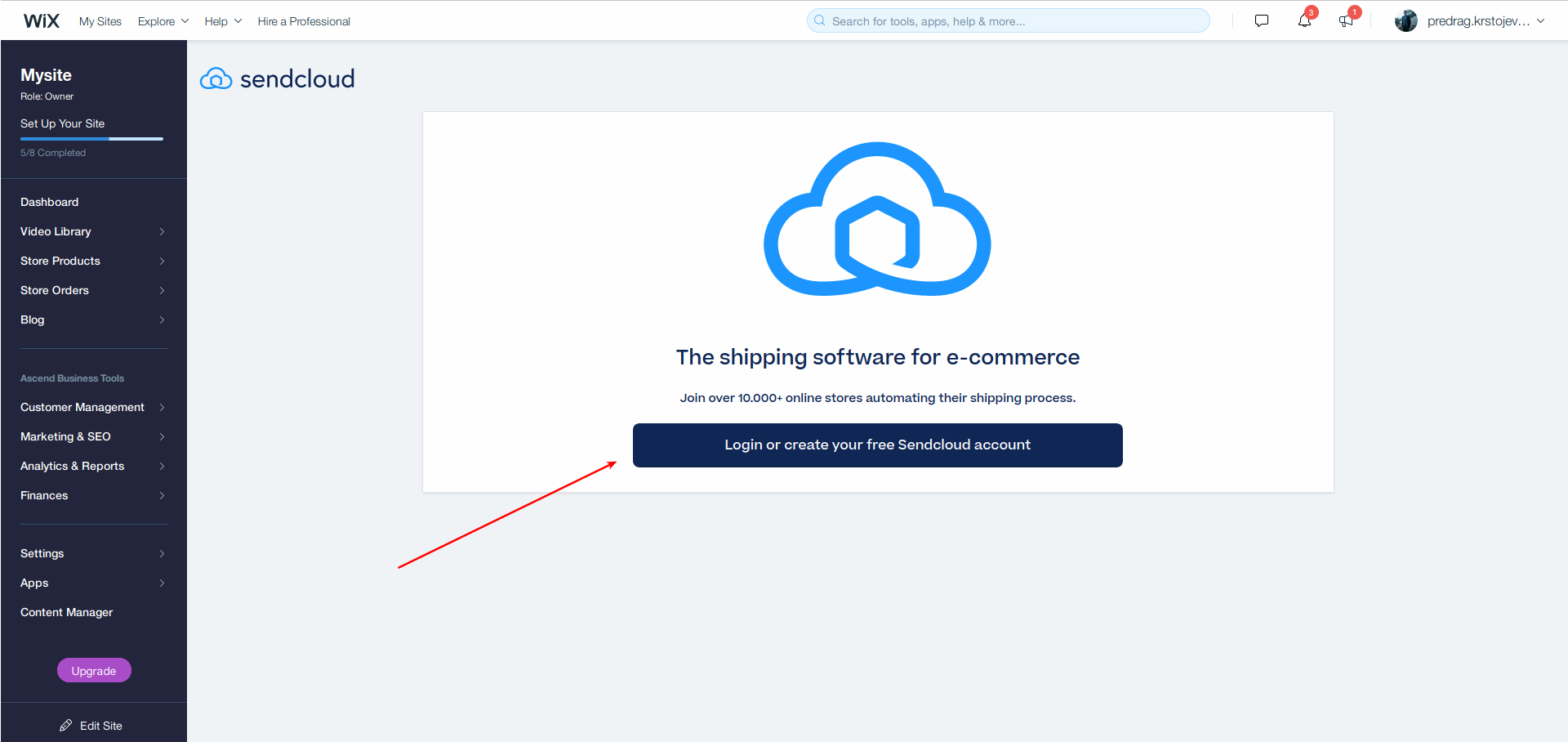
Task: Select Blog in sidebar
Action: (x=33, y=320)
